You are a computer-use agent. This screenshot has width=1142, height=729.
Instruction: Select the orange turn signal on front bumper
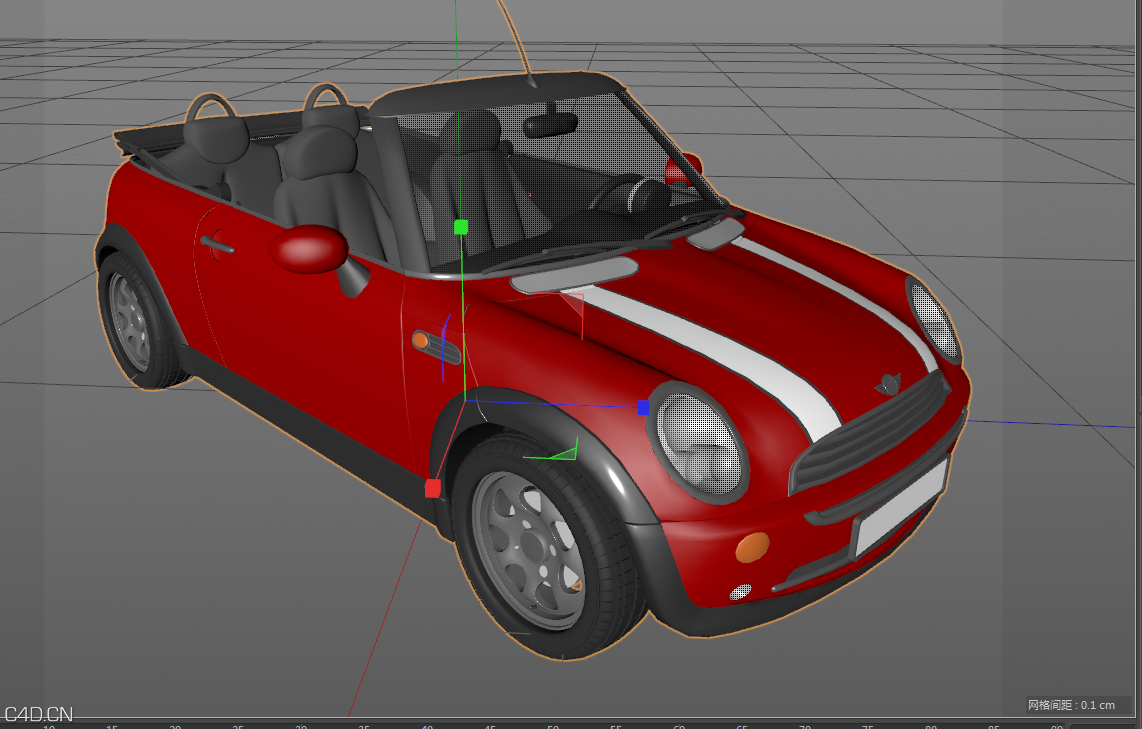click(x=752, y=547)
